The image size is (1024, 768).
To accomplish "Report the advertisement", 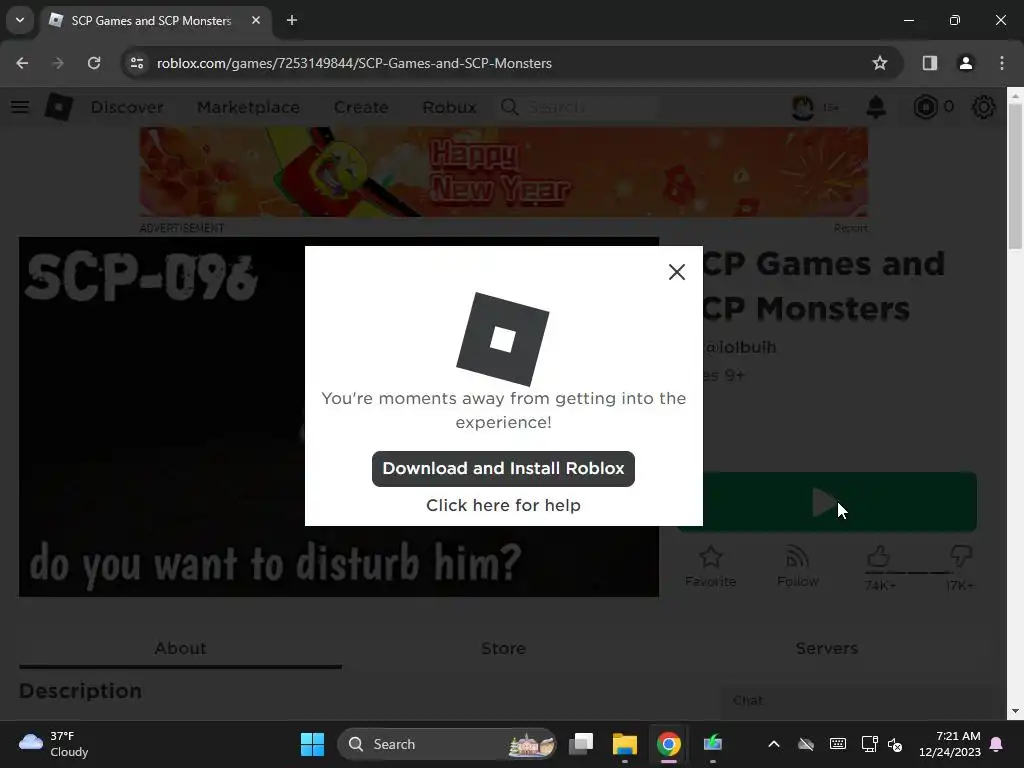I will point(850,228).
